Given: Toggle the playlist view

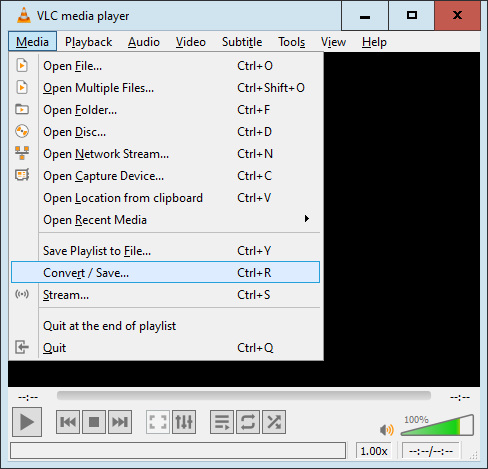Looking at the screenshot, I should click(222, 422).
